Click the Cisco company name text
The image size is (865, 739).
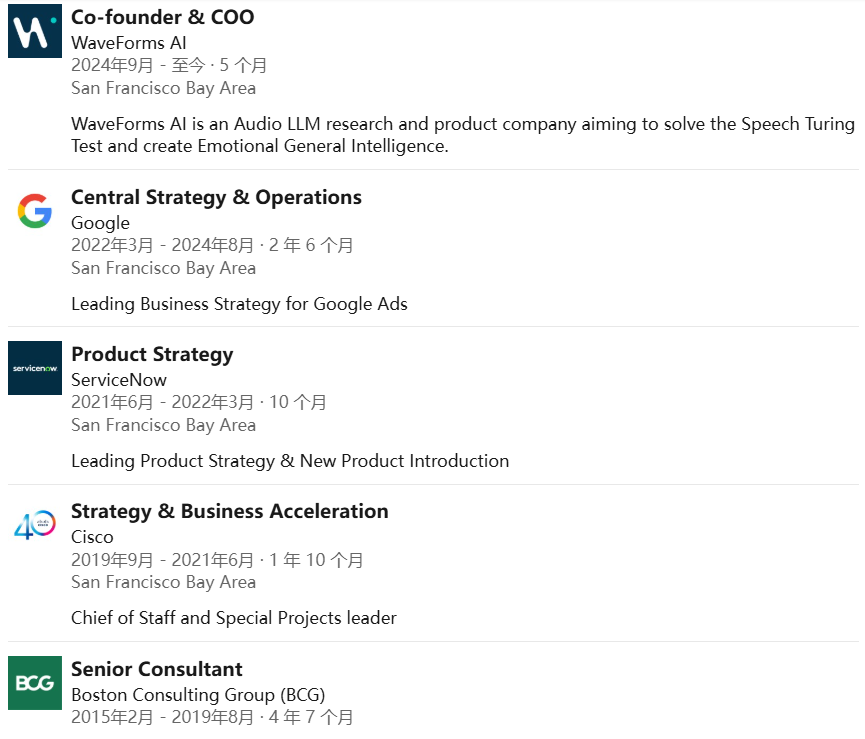92,537
